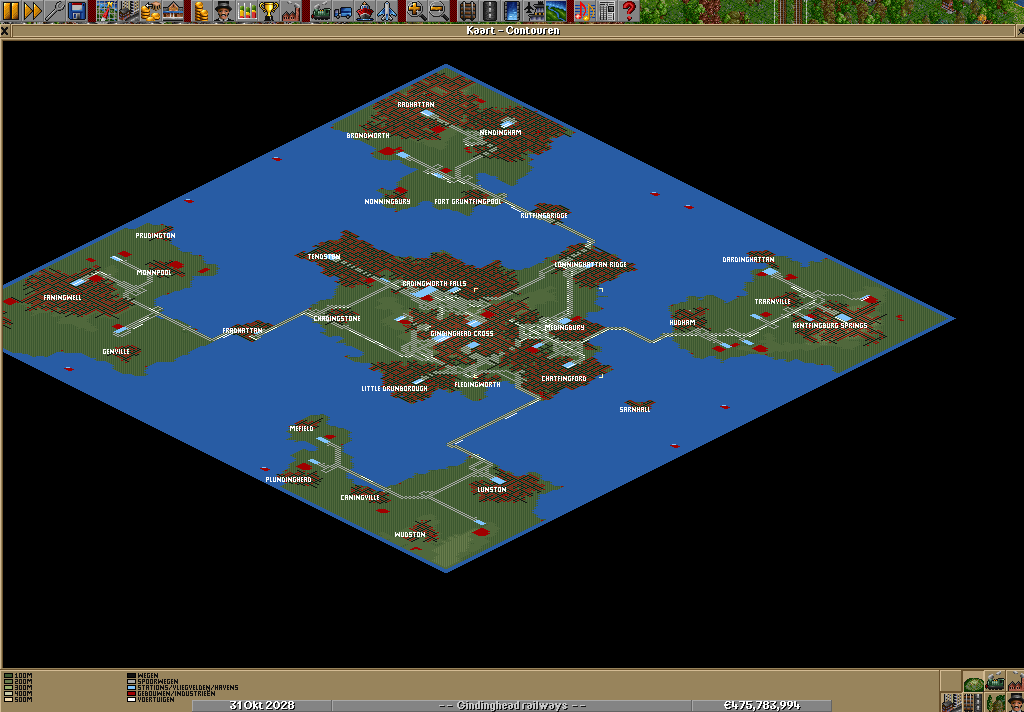Screen dimensions: 1024x712
Task: Switch the map to vegetation view
Action: pos(995,702)
